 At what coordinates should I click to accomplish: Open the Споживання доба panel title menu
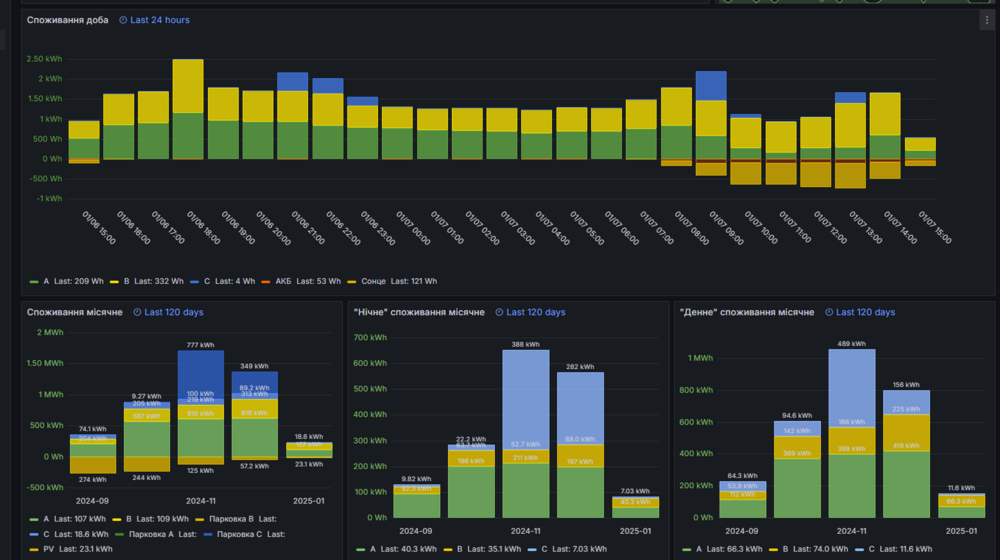point(68,20)
